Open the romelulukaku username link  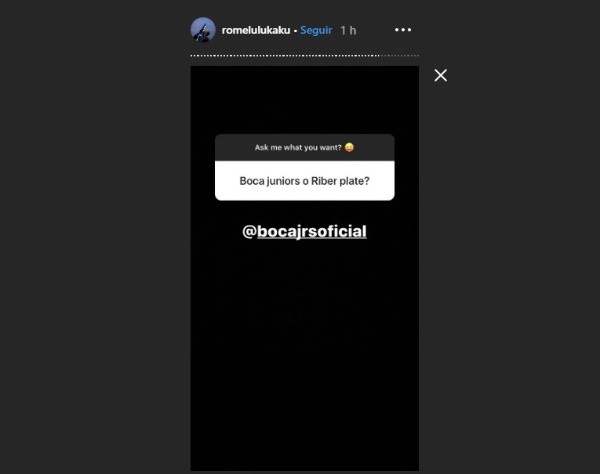pyautogui.click(x=256, y=30)
